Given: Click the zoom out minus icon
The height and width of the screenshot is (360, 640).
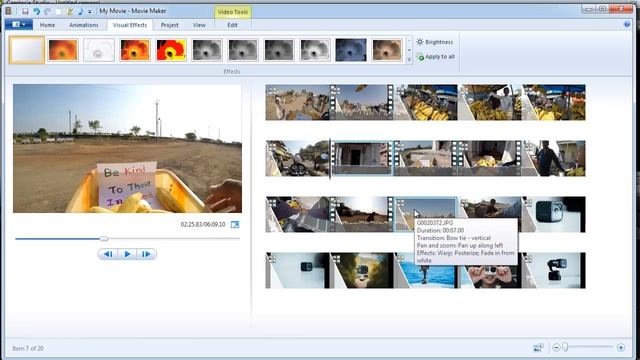Looking at the screenshot, I should [556, 347].
